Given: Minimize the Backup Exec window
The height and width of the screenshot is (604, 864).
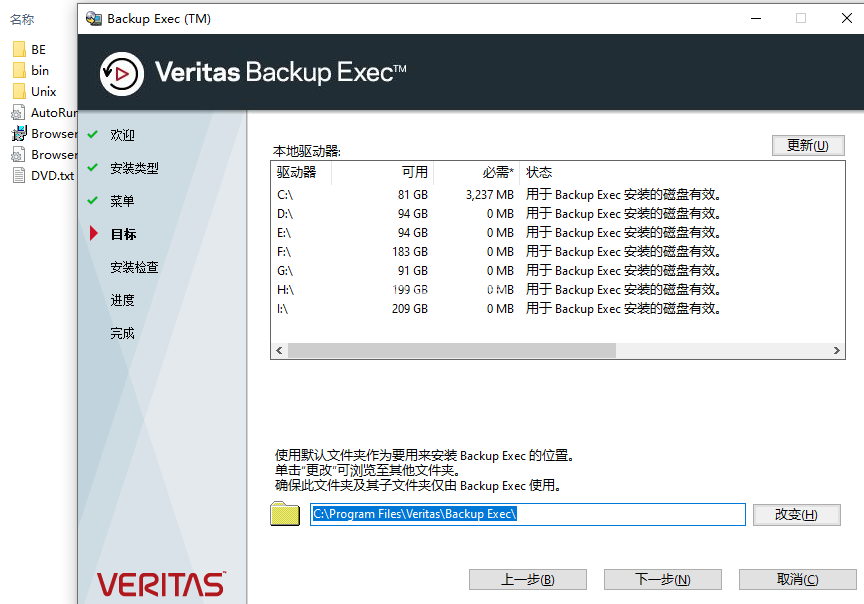Looking at the screenshot, I should coord(756,18).
